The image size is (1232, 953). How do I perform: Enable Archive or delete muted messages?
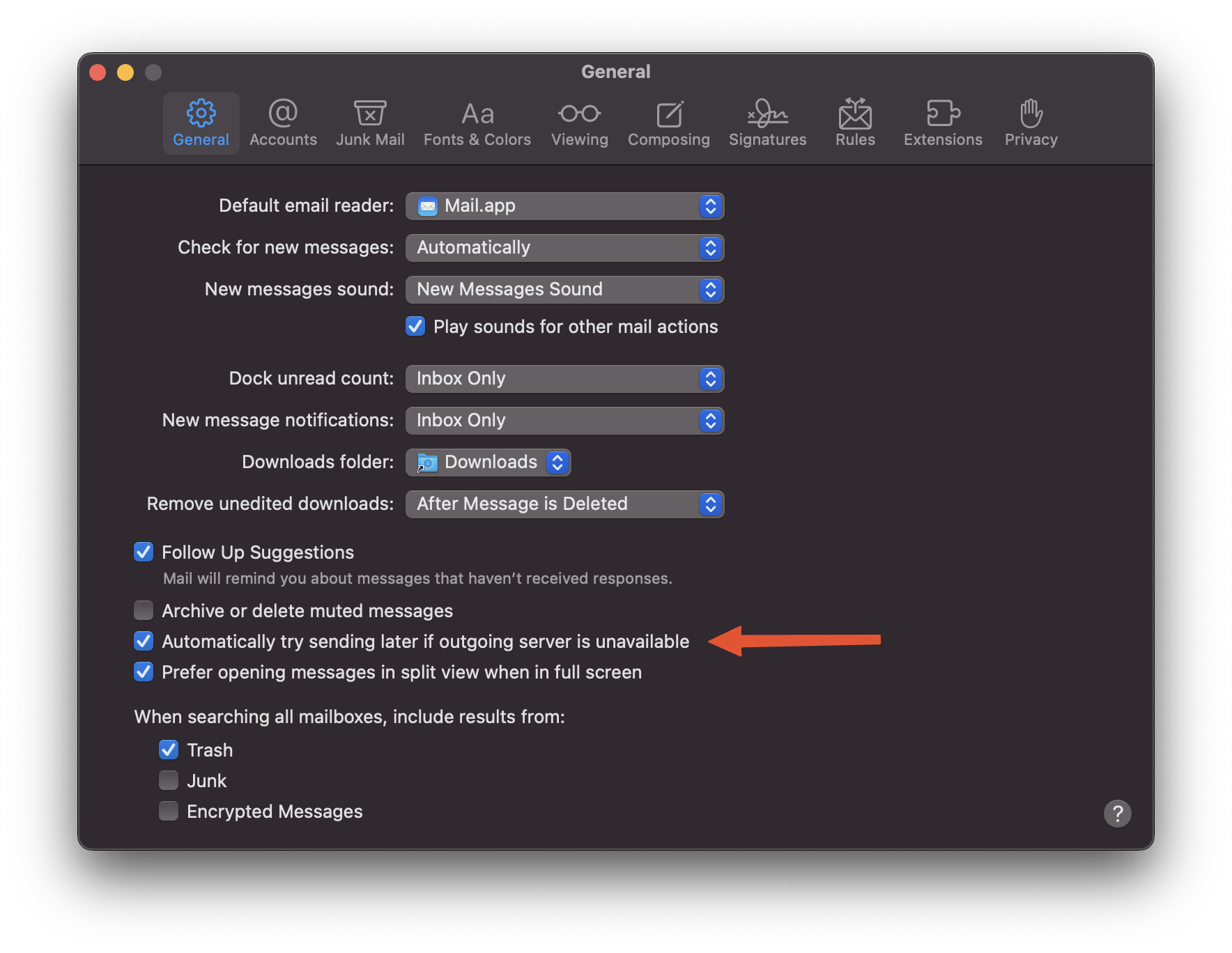(144, 611)
